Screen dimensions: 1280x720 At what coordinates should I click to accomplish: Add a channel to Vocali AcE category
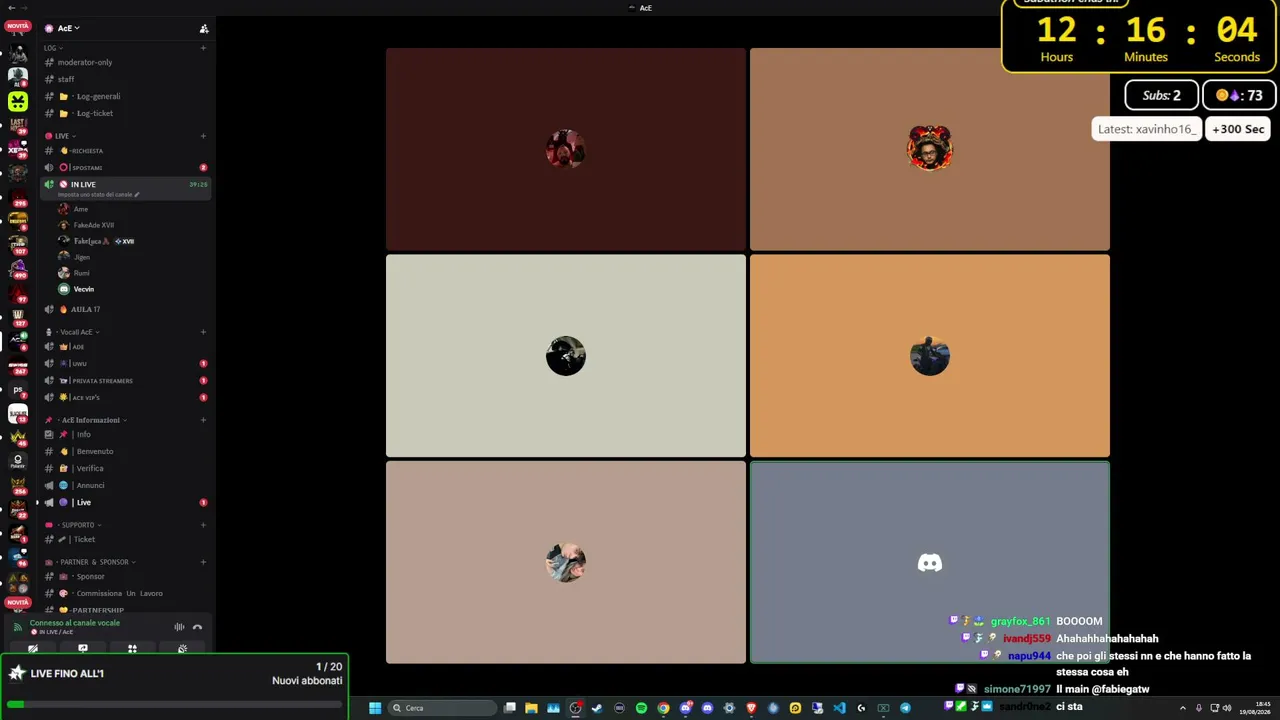(x=203, y=332)
